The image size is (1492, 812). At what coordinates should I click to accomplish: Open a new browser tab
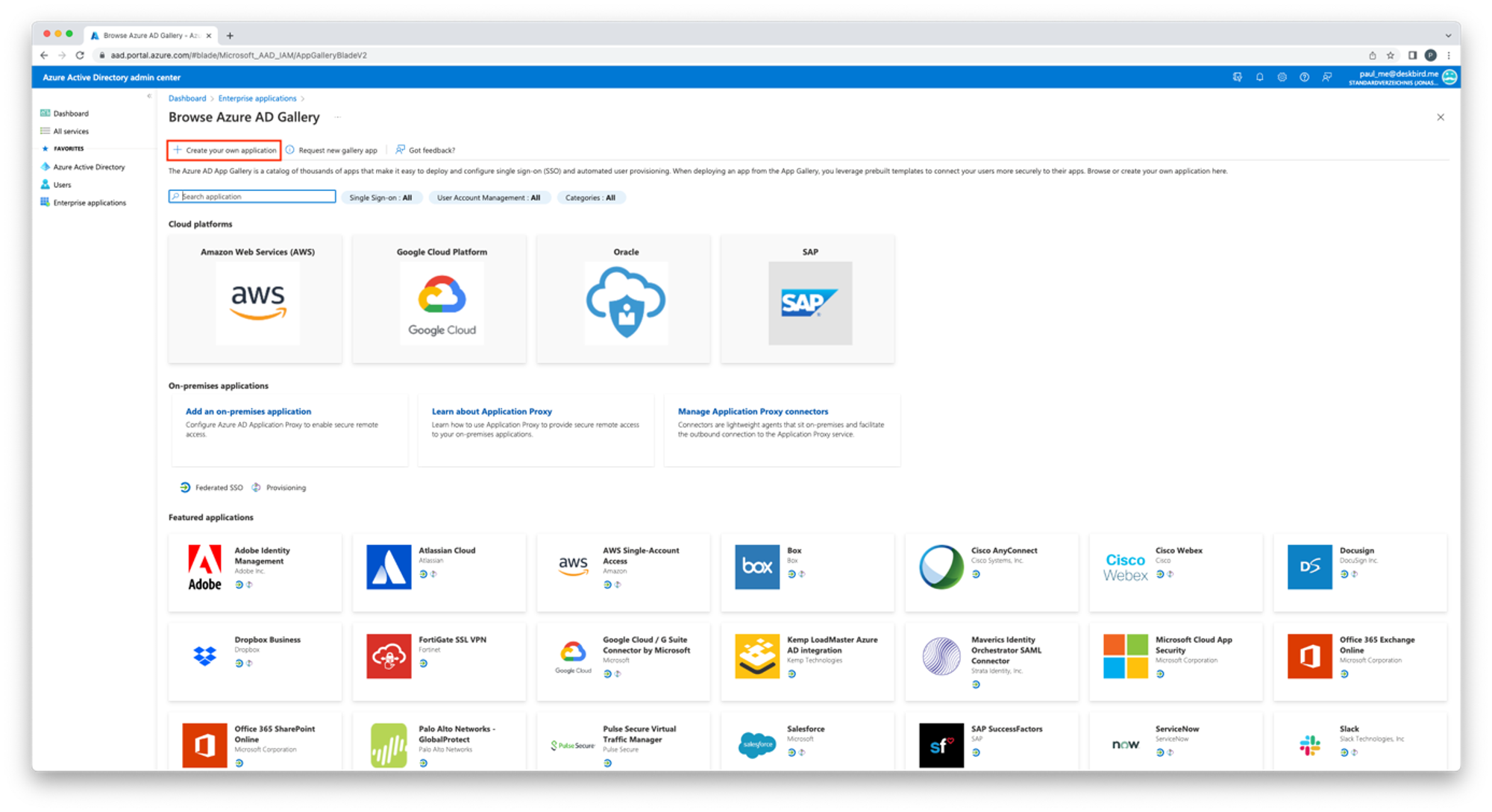point(230,36)
